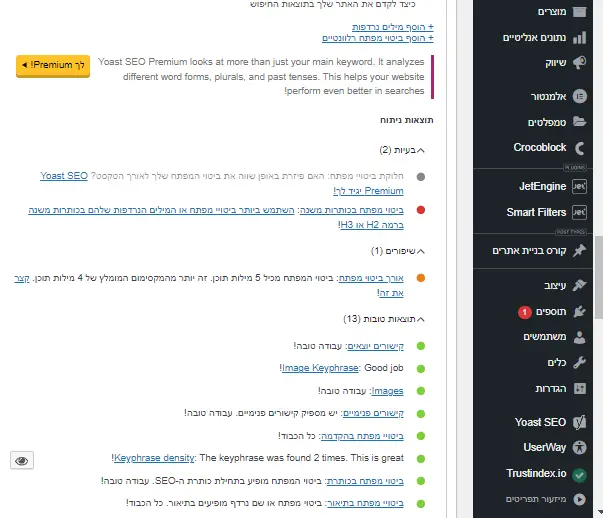Image resolution: width=603 pixels, height=518 pixels.
Task: Toggle the eye highlight button
Action: (22, 460)
